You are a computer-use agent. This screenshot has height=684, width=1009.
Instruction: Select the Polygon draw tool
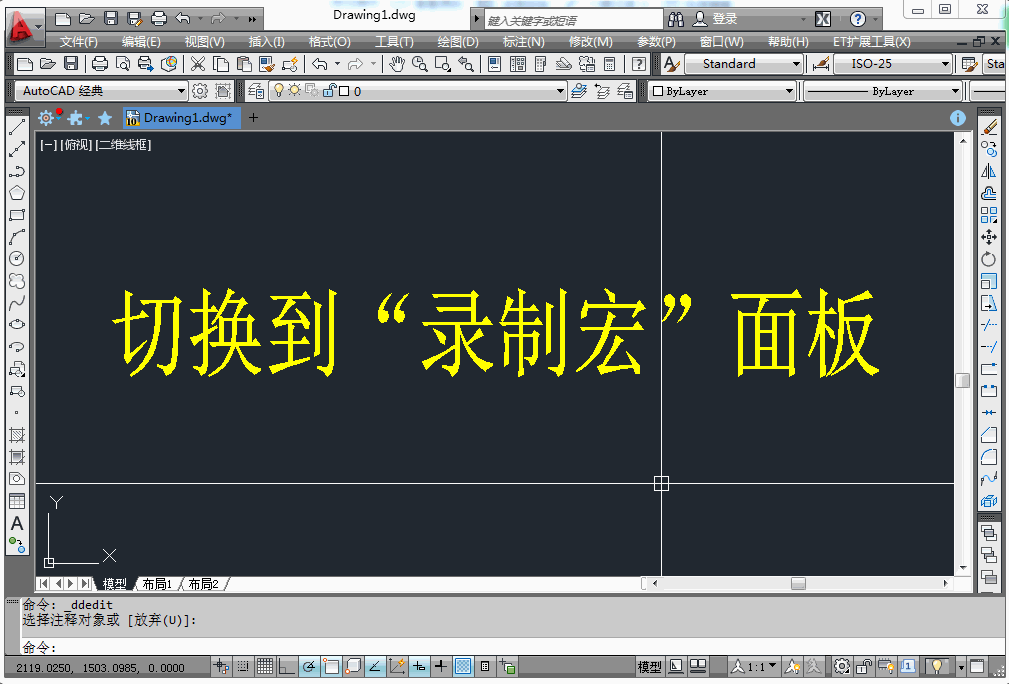click(x=17, y=192)
